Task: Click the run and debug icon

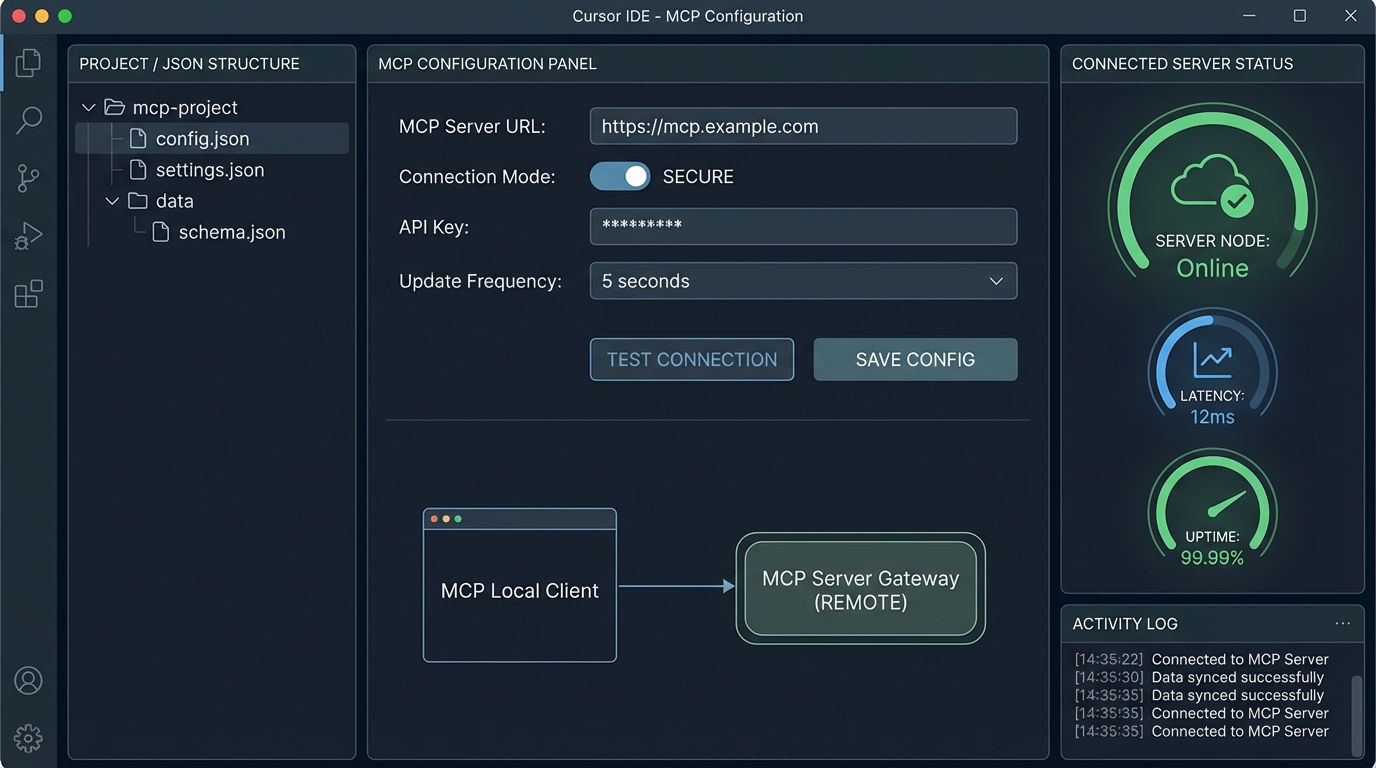Action: pyautogui.click(x=28, y=236)
